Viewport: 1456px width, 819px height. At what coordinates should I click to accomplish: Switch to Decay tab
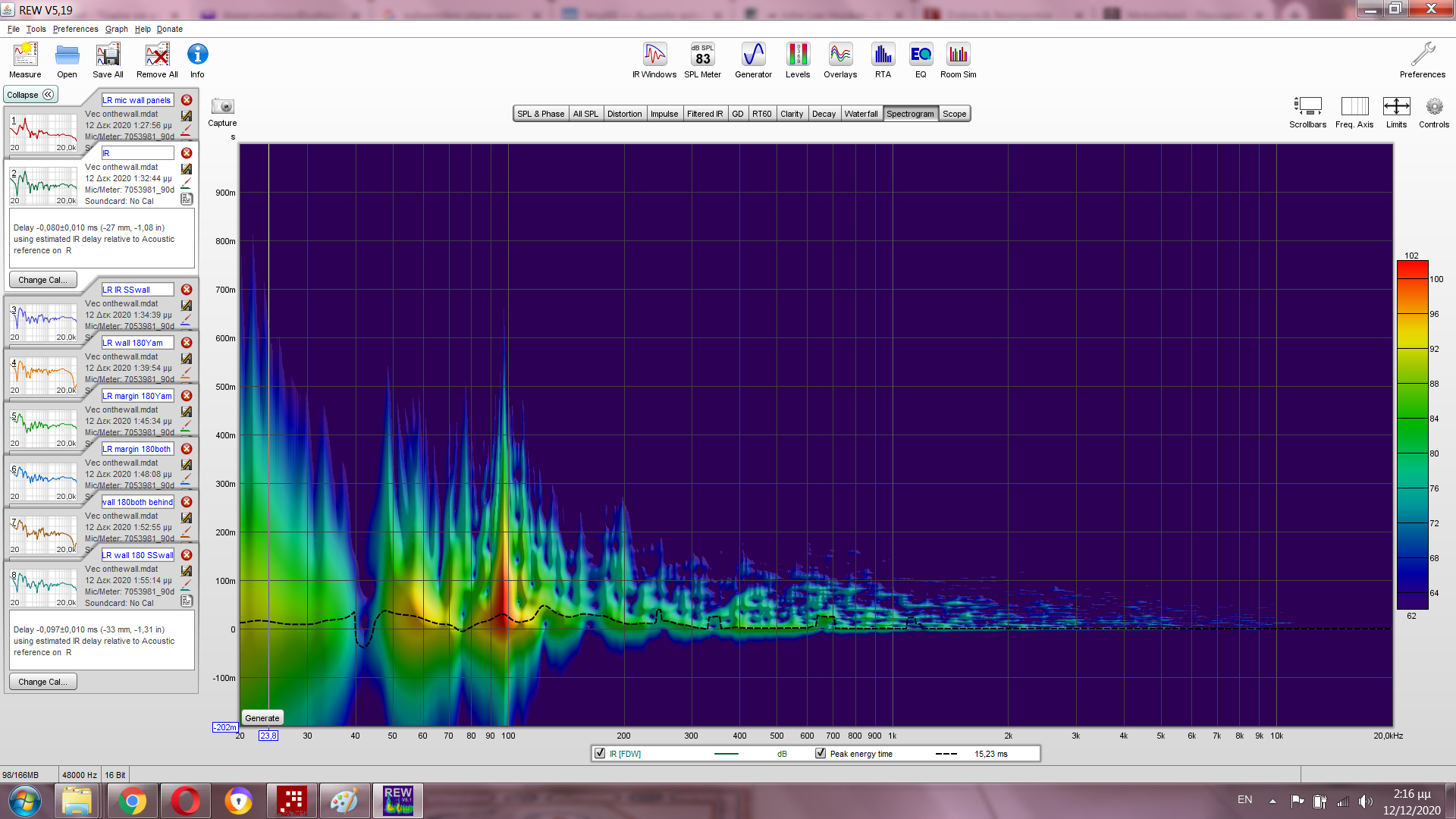824,114
